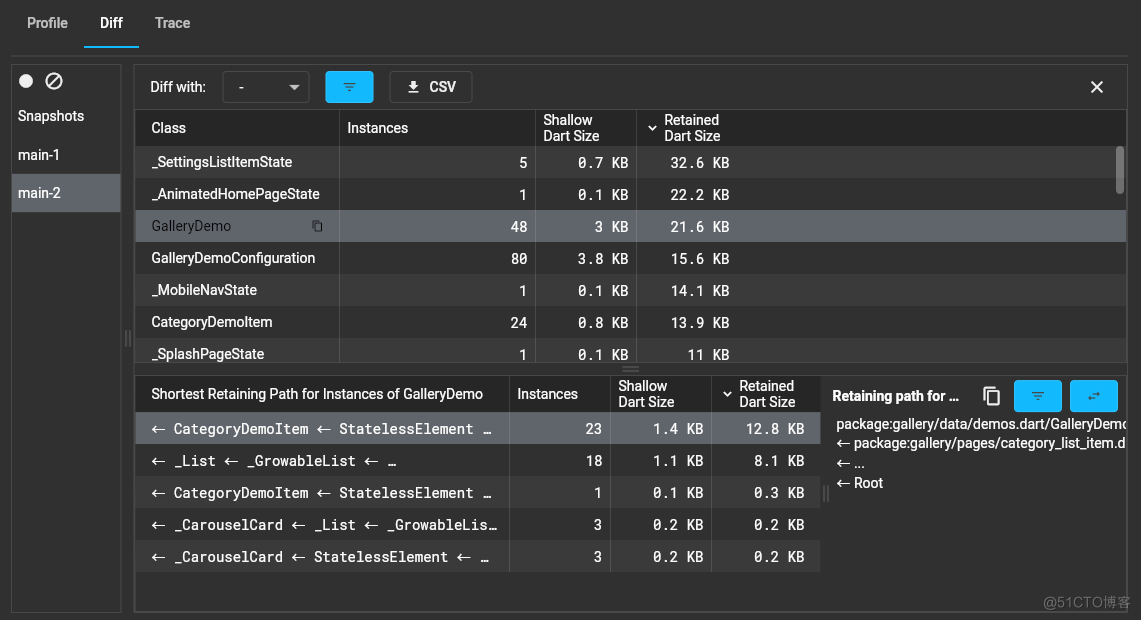
Task: Switch to the Profile tab
Action: pyautogui.click(x=47, y=23)
